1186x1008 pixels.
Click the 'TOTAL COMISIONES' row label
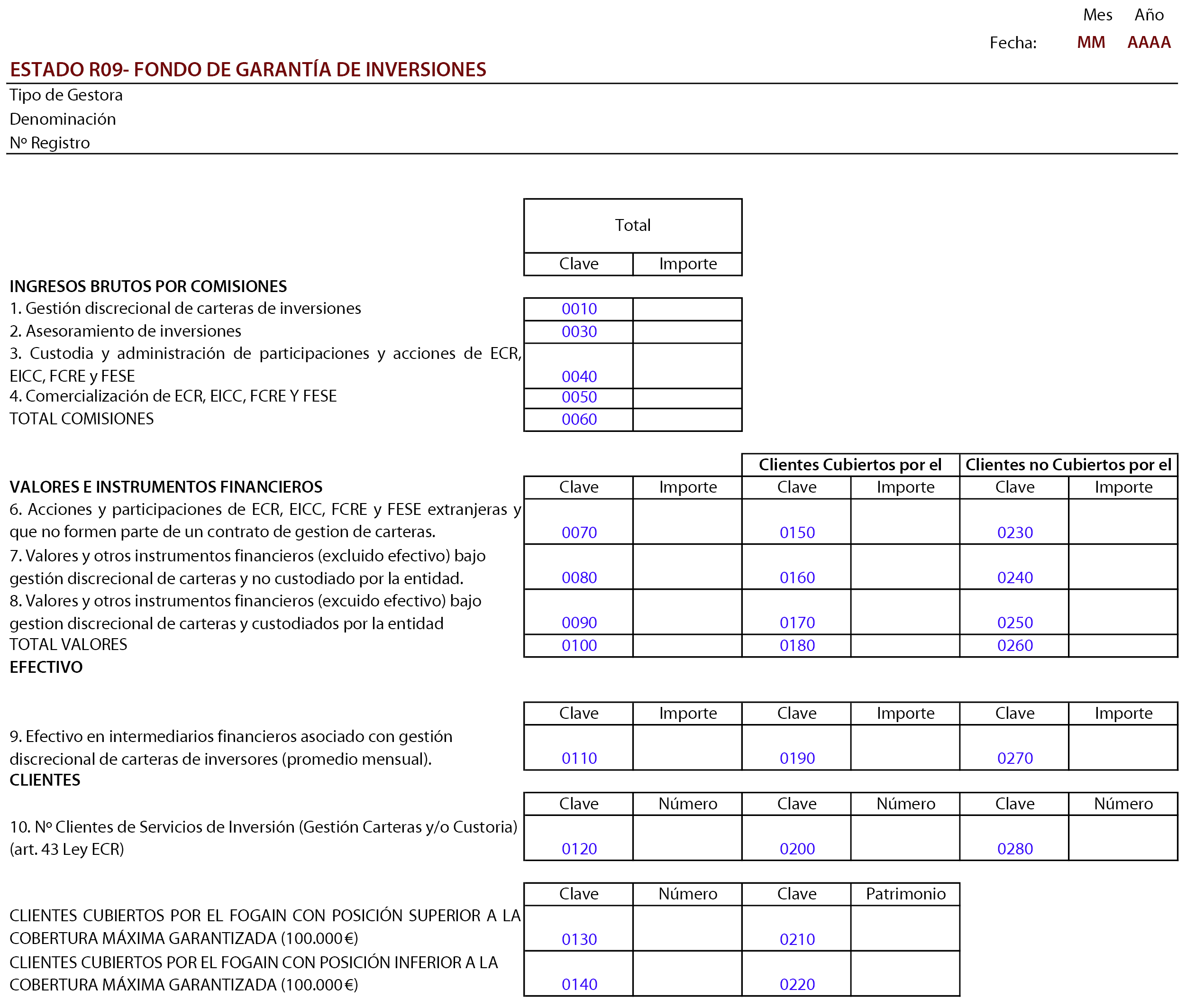(x=82, y=420)
